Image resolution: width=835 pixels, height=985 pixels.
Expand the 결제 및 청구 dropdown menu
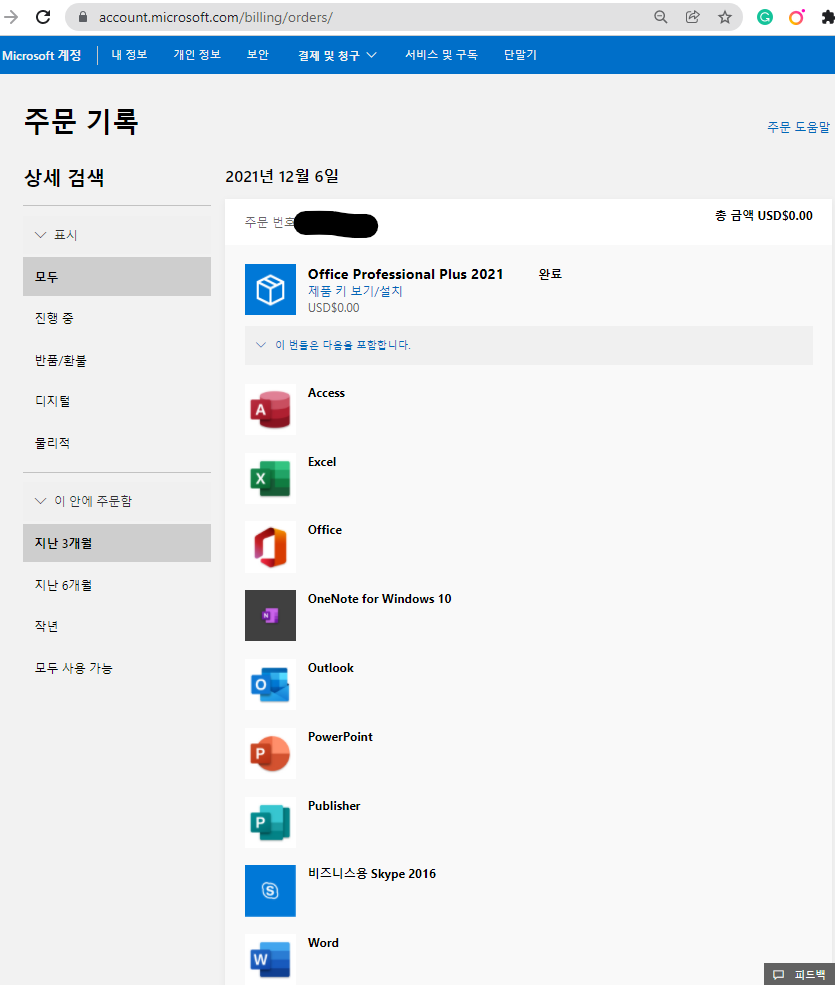337,55
